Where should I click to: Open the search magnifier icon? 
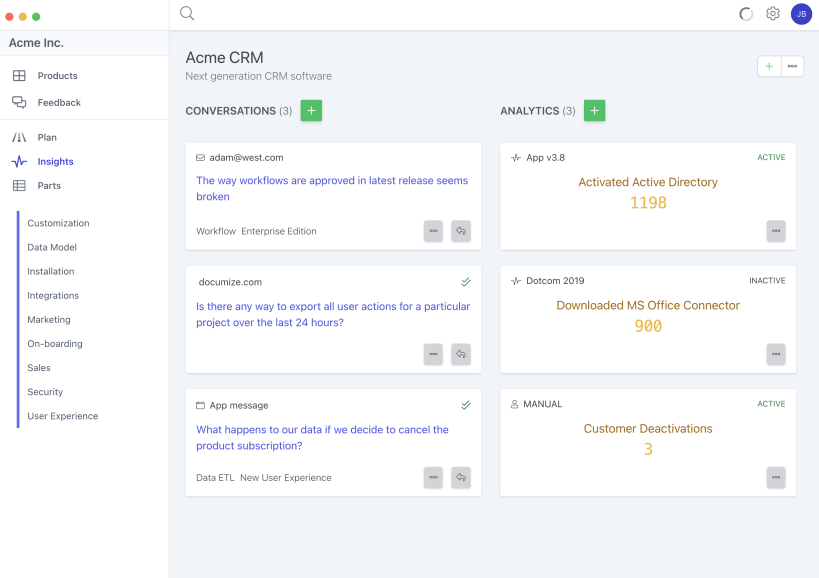click(187, 13)
